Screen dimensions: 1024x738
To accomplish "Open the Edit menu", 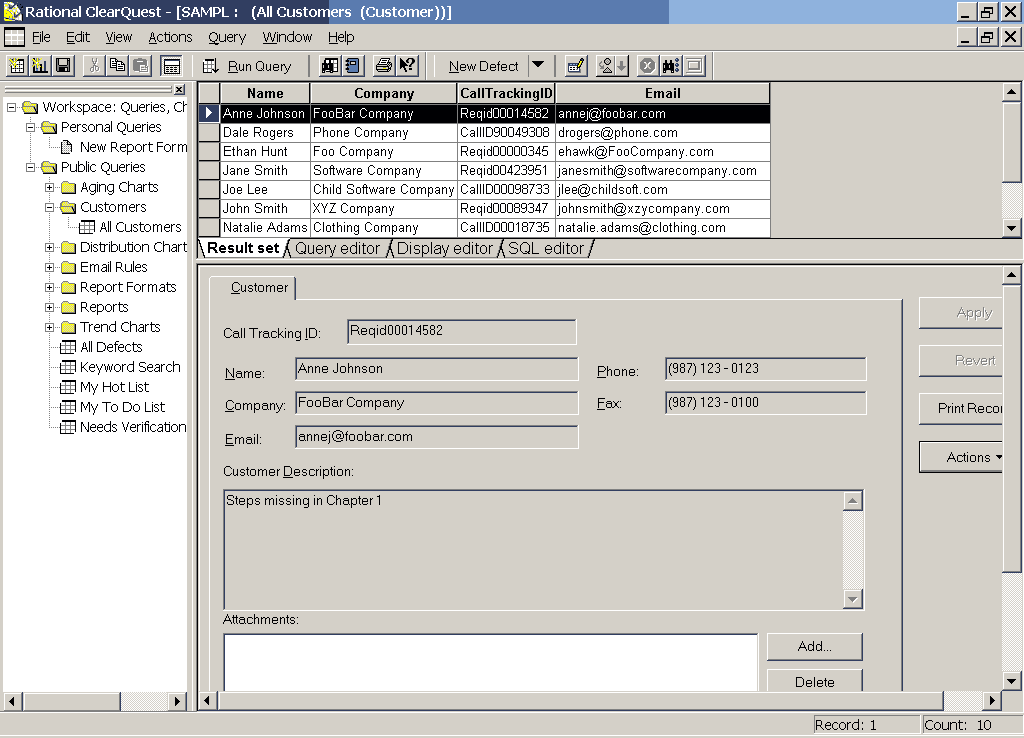I will 78,37.
